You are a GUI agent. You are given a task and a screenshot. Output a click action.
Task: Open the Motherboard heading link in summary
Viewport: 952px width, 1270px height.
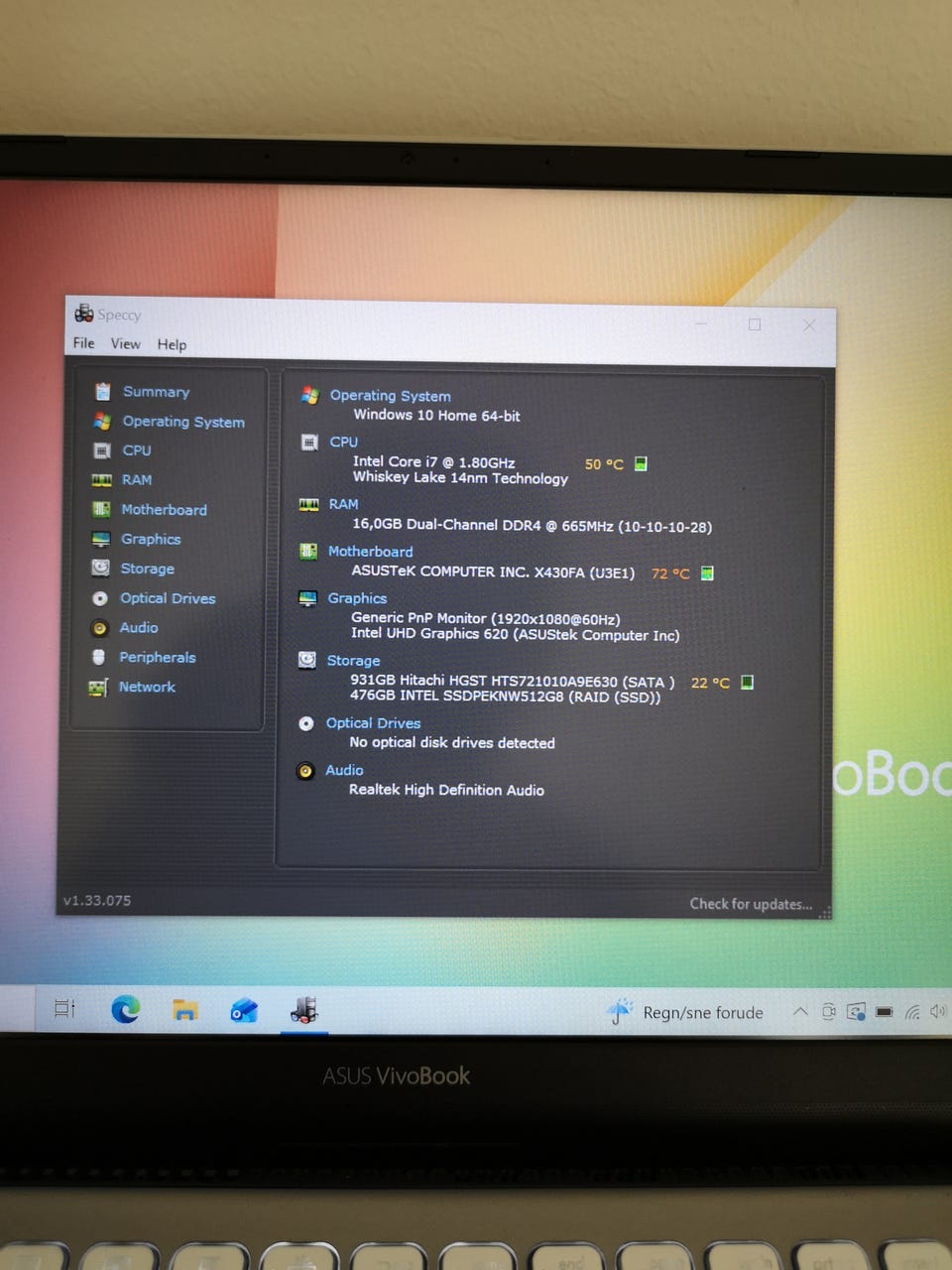click(x=370, y=552)
